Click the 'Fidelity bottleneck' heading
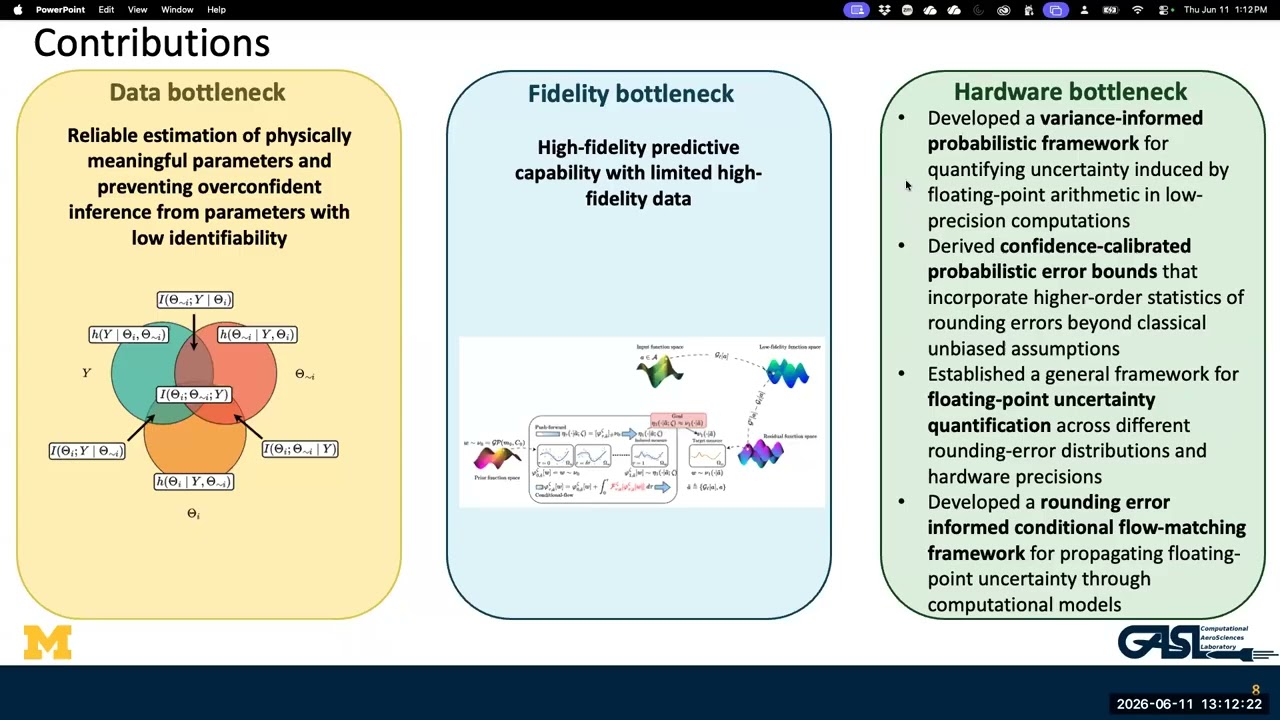Viewport: 1280px width, 720px height. click(x=631, y=94)
